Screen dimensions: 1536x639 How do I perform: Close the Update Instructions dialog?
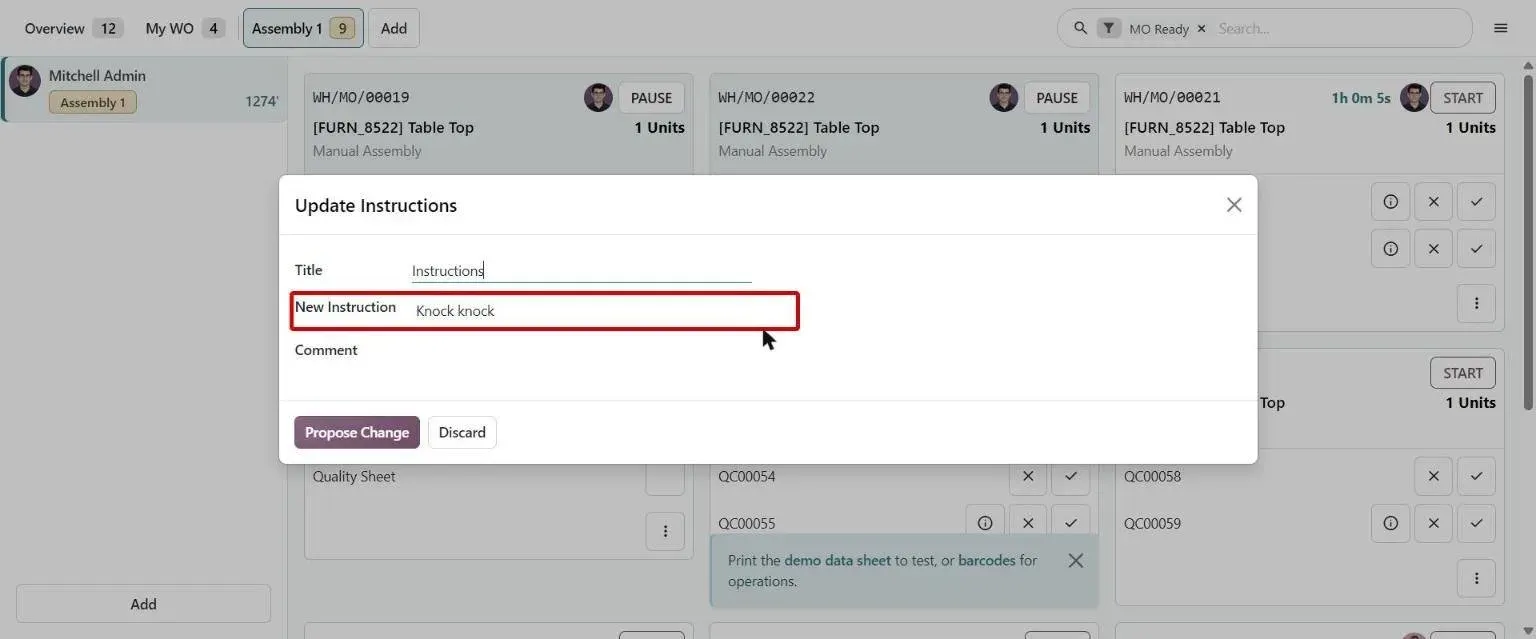[1234, 205]
